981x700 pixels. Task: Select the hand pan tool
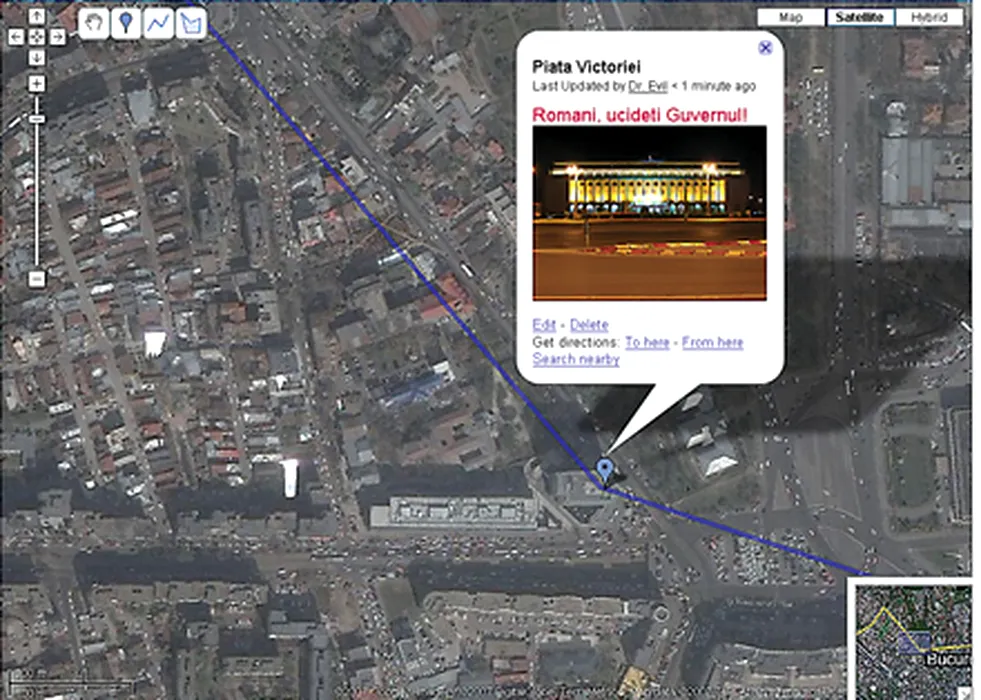tap(94, 23)
